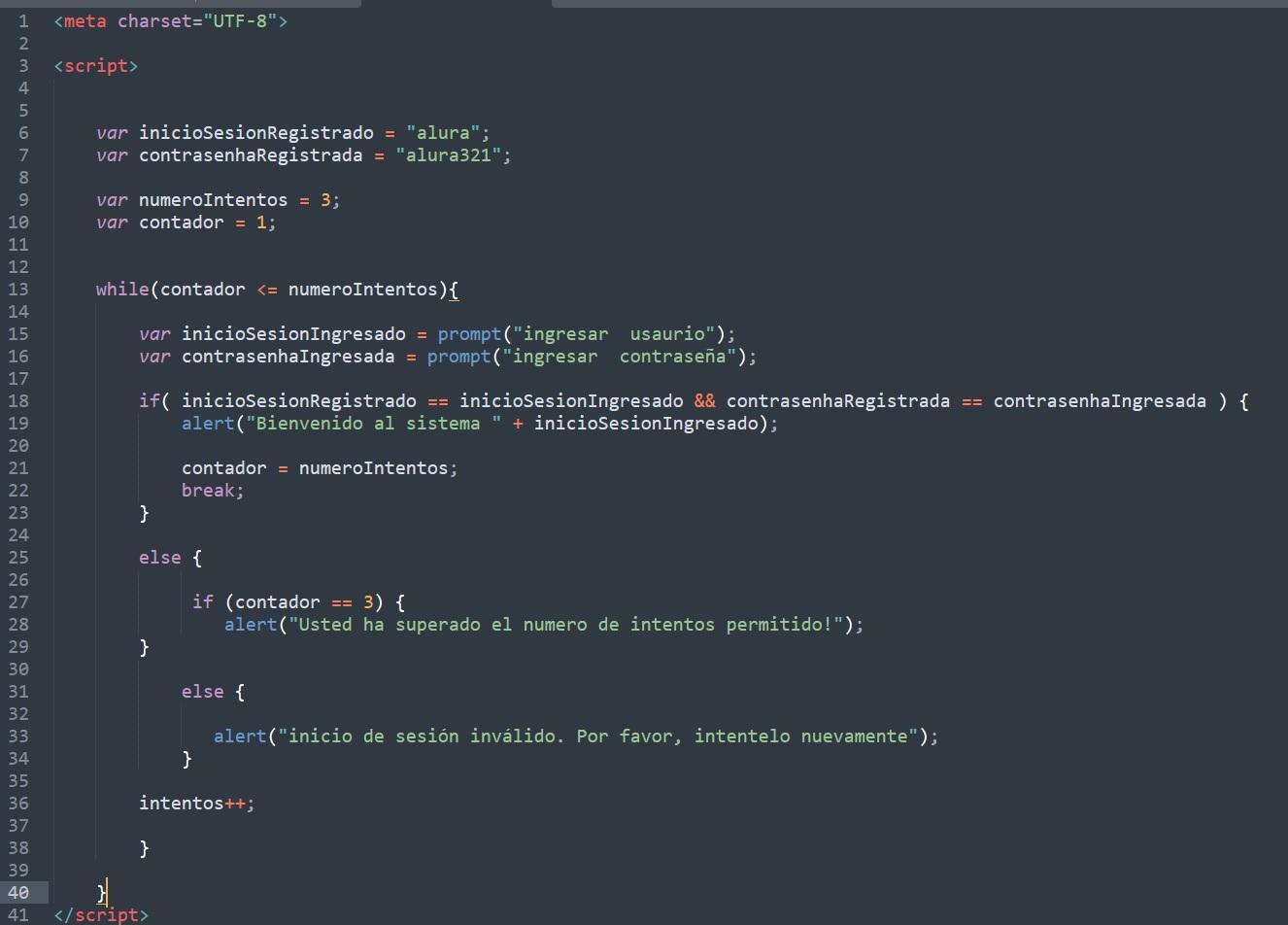This screenshot has width=1288, height=925.
Task: Click the "alura" string value on line 6
Action: pyautogui.click(x=443, y=132)
